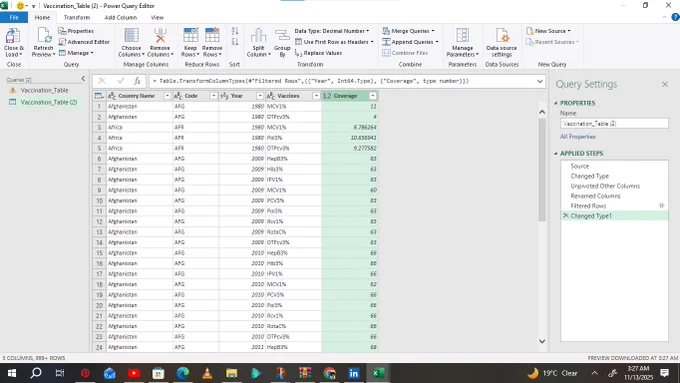Open Country Name column filter dropdown
The width and height of the screenshot is (680, 383).
click(x=167, y=96)
